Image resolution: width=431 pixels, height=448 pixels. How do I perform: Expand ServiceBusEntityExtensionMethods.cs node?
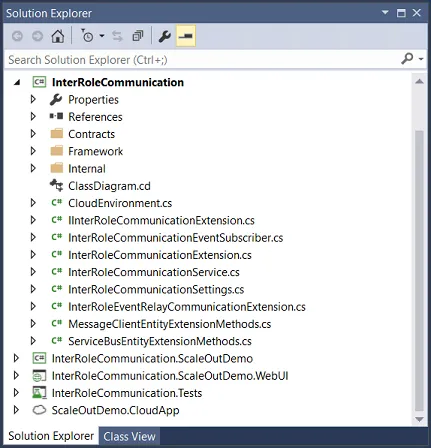(x=33, y=341)
